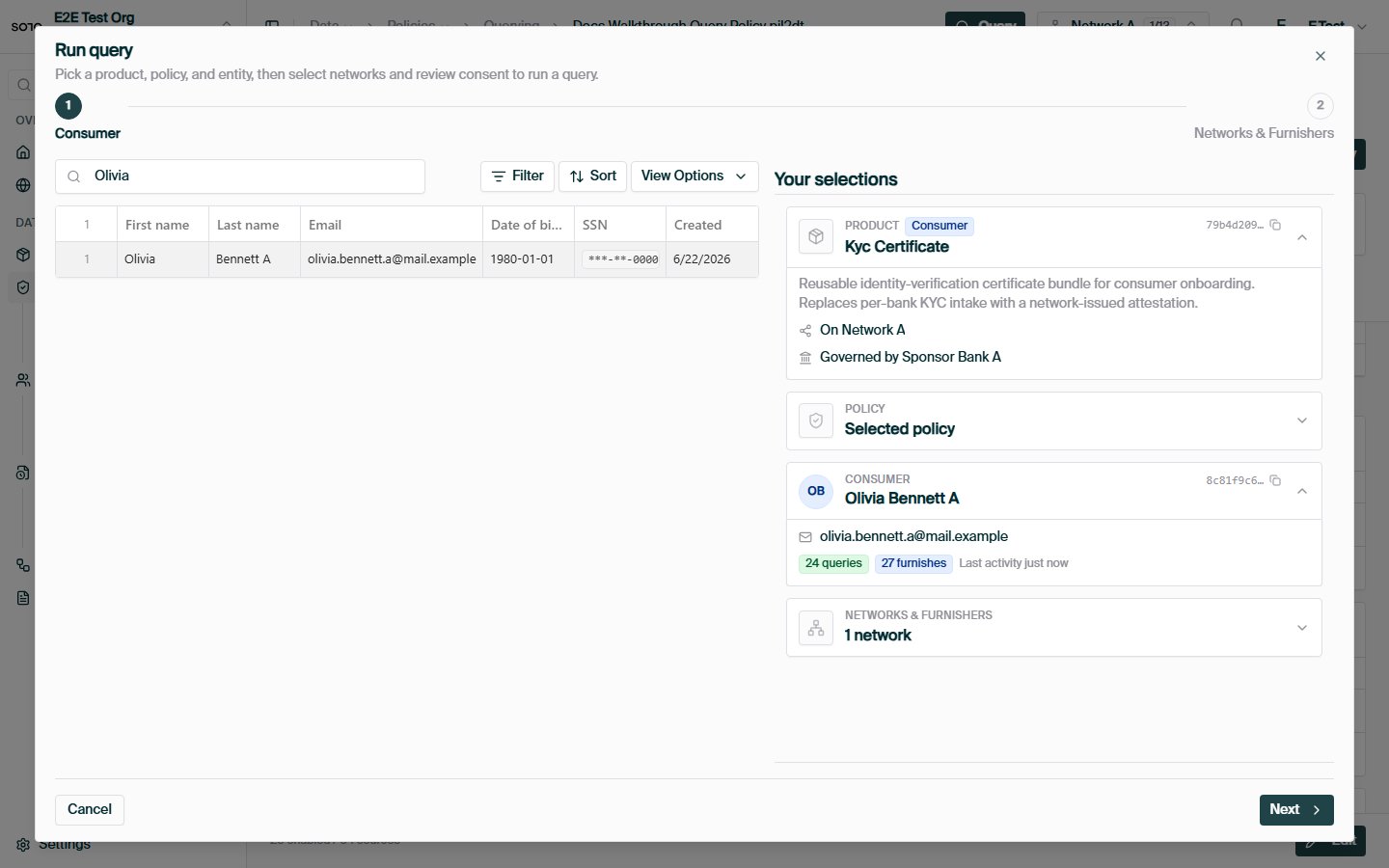
Task: Click the Olivia search field
Action: (x=240, y=176)
